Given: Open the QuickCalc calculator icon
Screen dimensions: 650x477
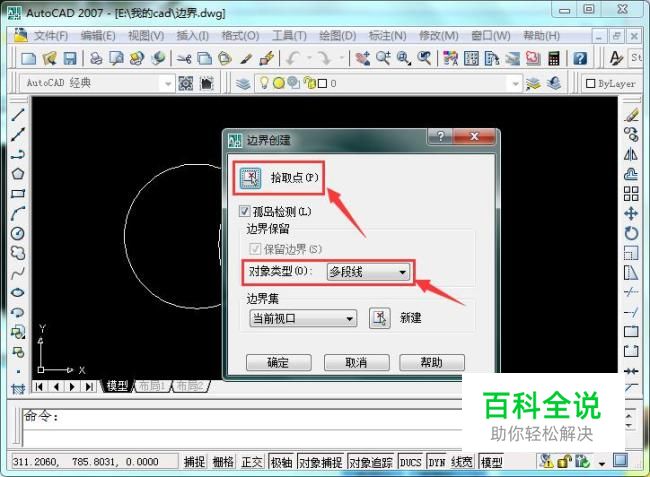Looking at the screenshot, I should click(x=553, y=58).
